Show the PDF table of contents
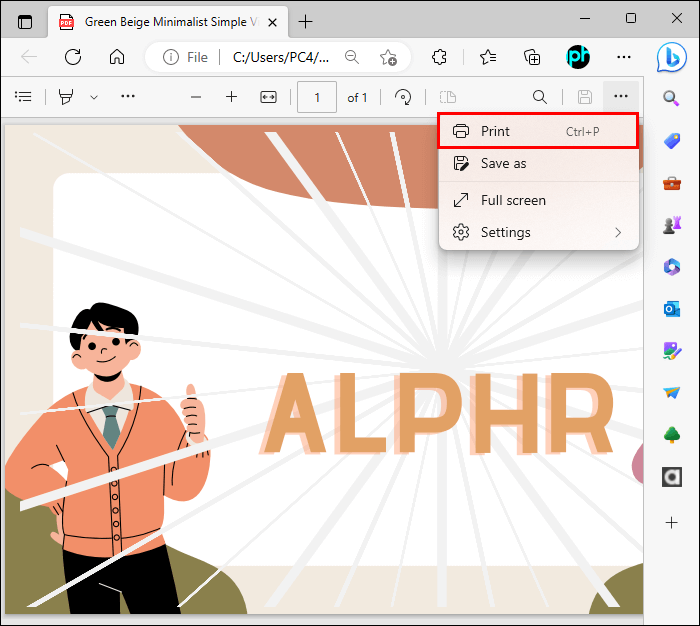This screenshot has width=700, height=626. coord(23,96)
